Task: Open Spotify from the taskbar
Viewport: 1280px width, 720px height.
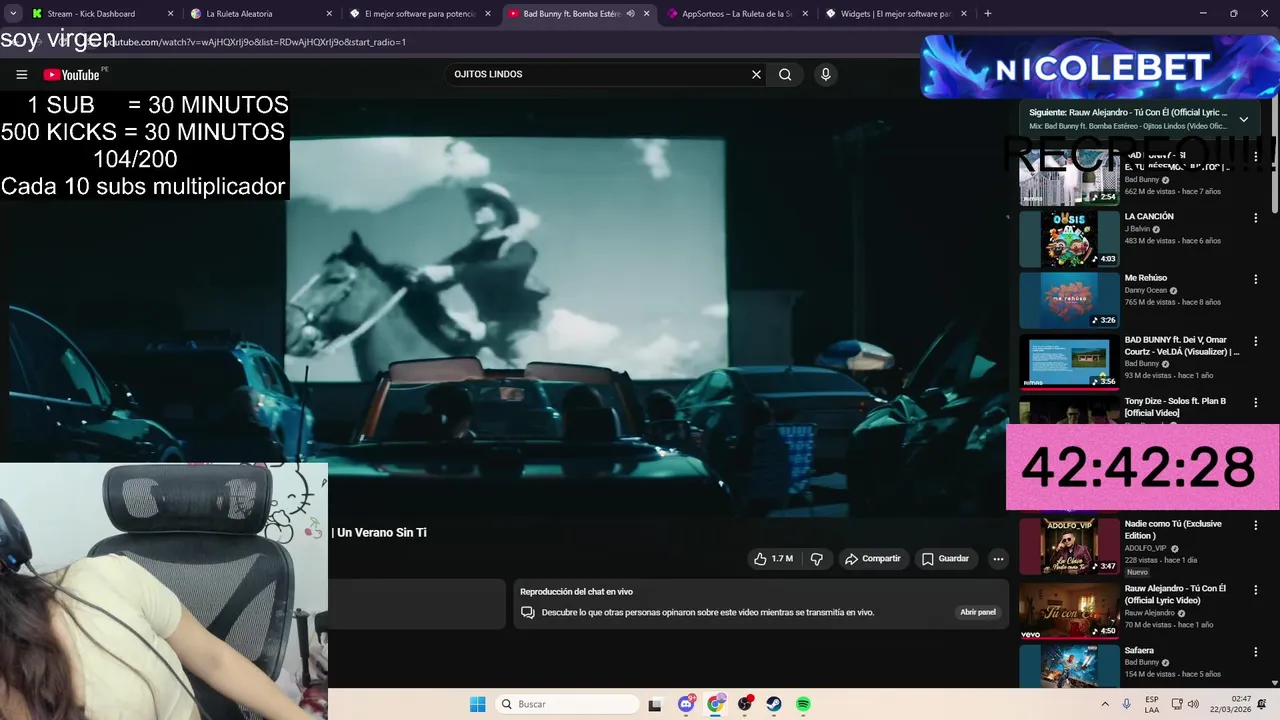Action: tap(803, 704)
